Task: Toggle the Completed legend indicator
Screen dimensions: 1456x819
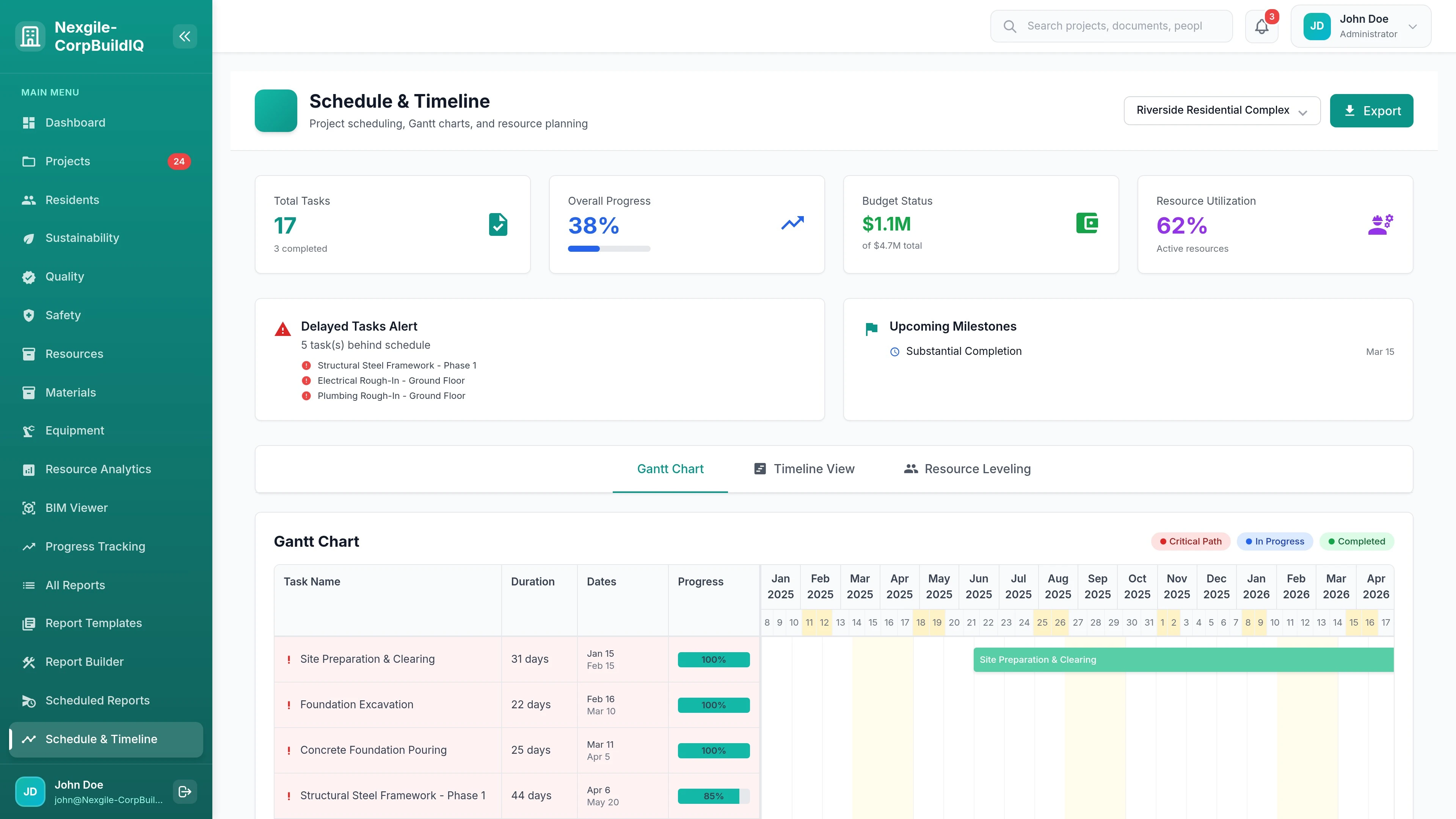Action: (x=1356, y=541)
